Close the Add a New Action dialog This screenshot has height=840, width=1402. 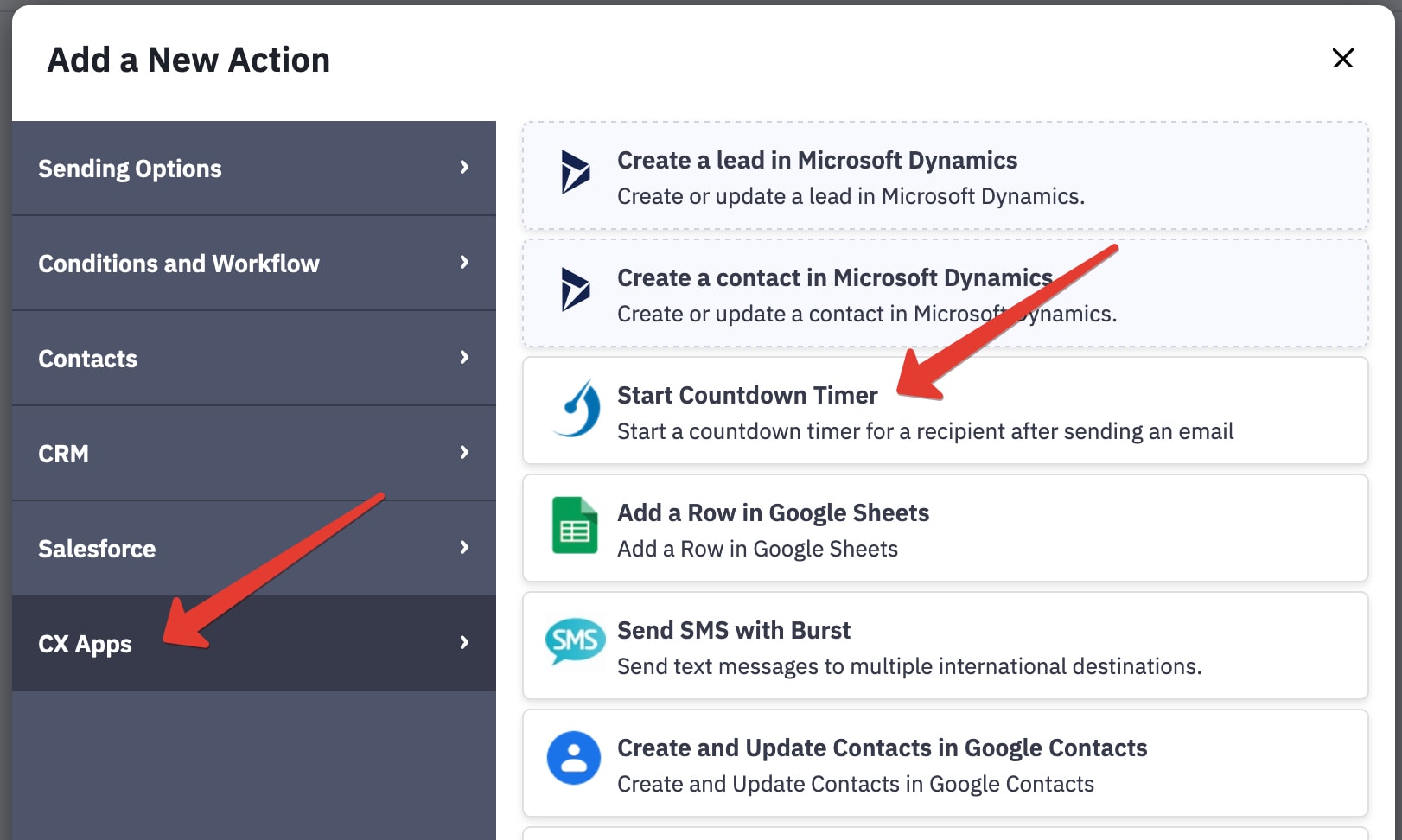[x=1342, y=58]
